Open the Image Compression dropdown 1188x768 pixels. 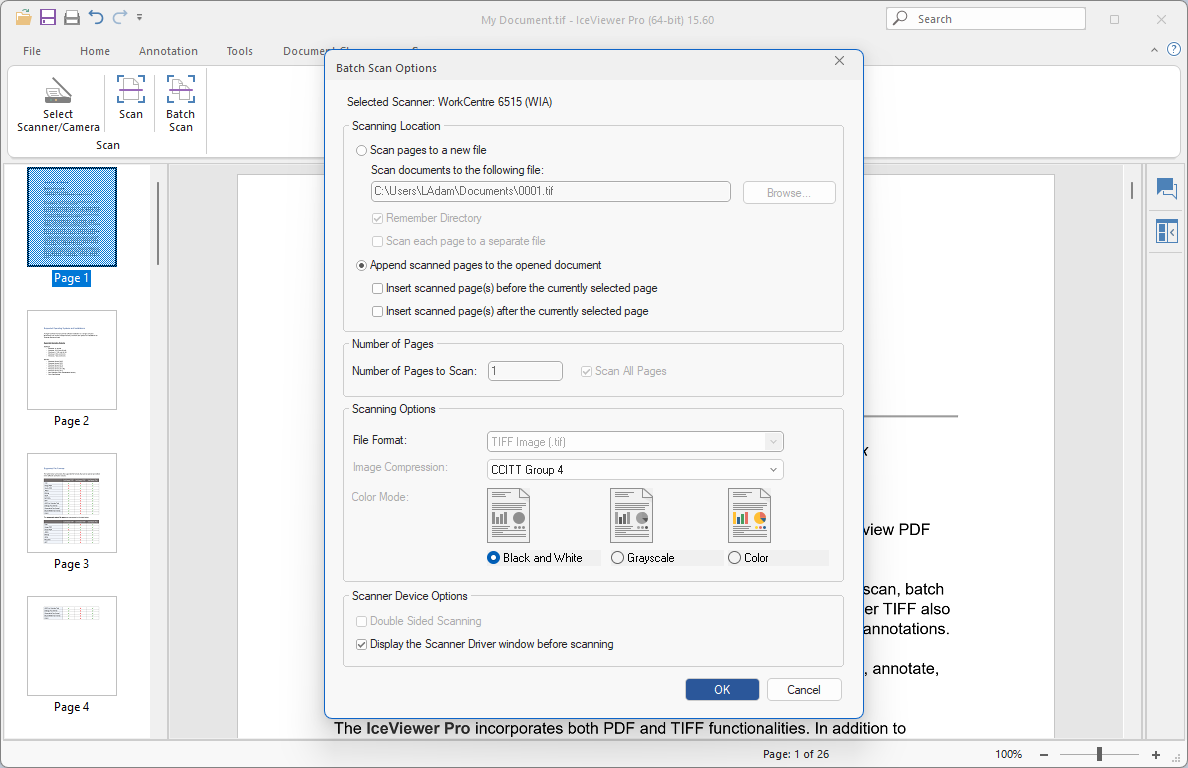point(635,470)
